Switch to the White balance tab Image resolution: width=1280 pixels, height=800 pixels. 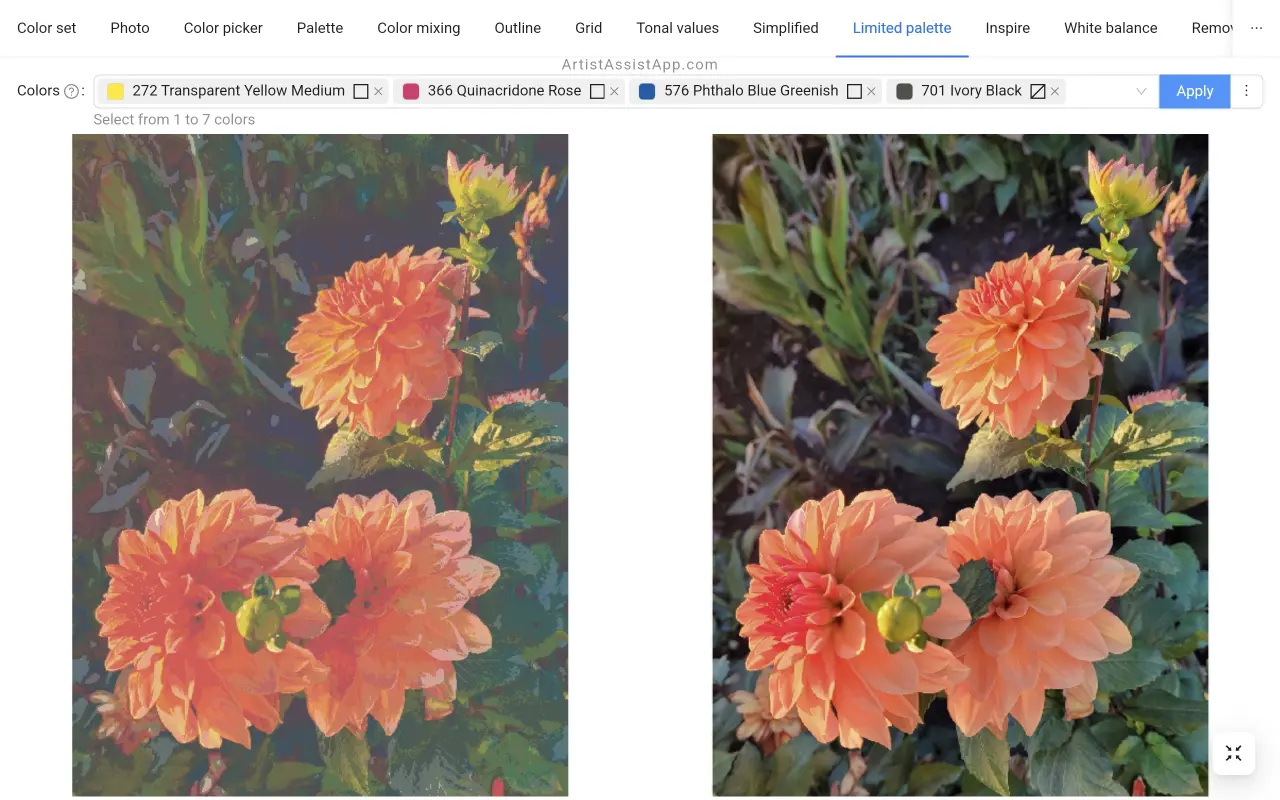pyautogui.click(x=1111, y=28)
